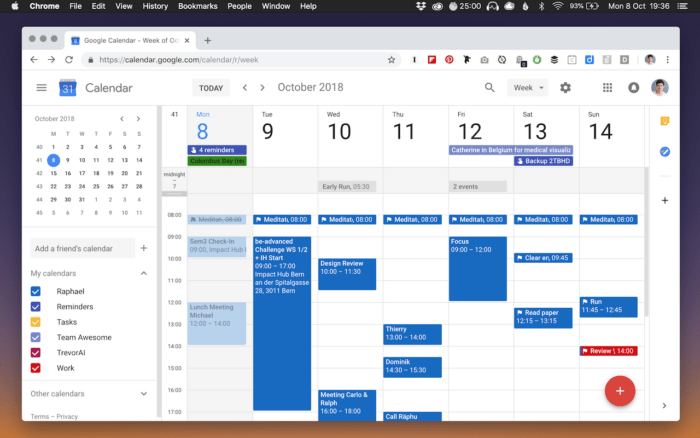Click plus next to Add a friend's calendar
This screenshot has height=438, width=700.
point(144,248)
